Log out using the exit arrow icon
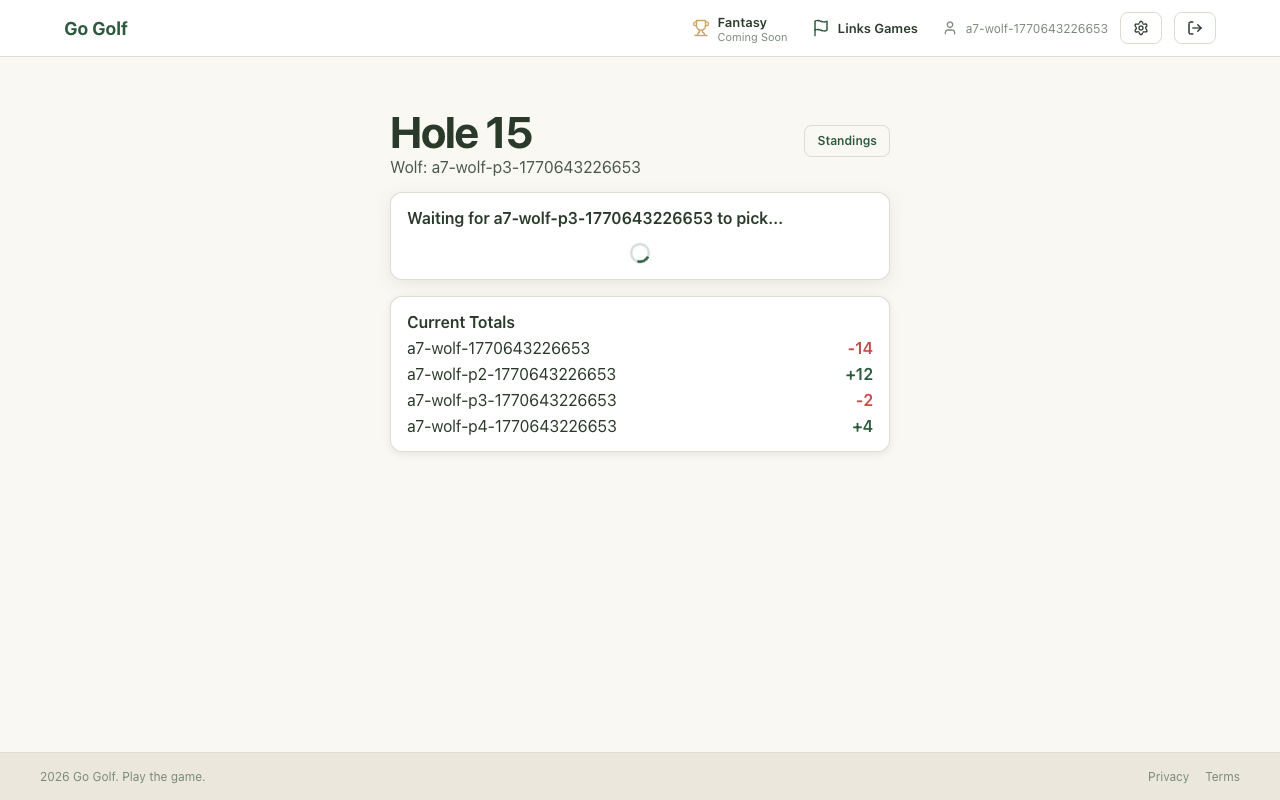 tap(1195, 28)
